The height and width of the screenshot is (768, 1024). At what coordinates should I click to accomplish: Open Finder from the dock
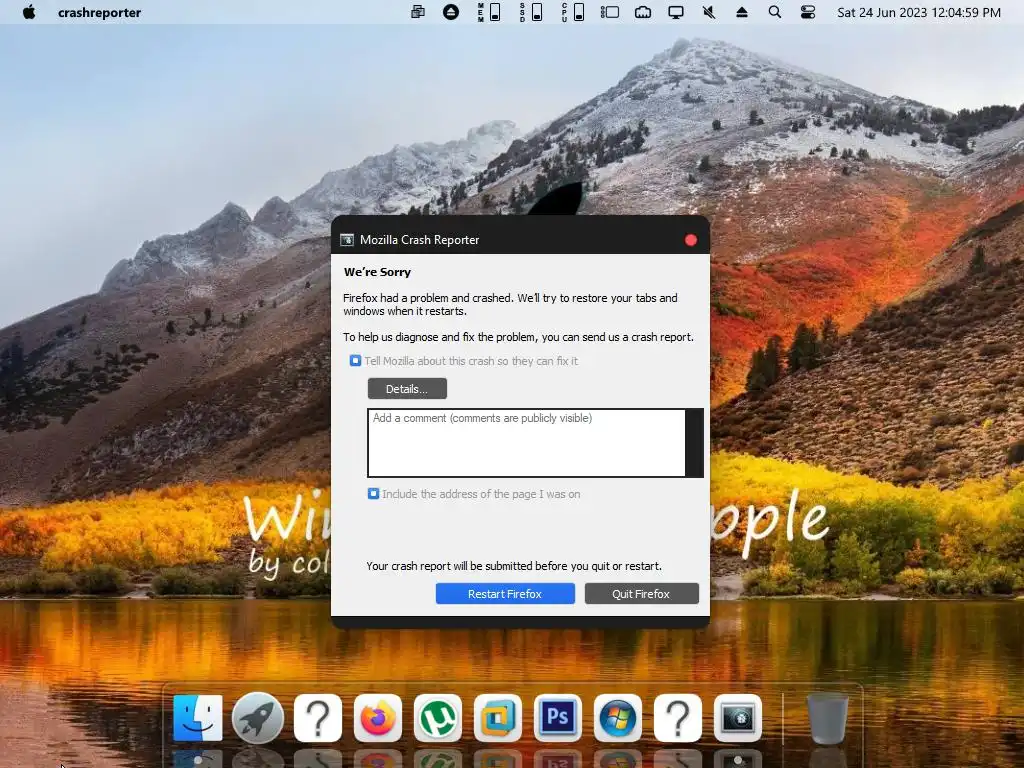198,718
